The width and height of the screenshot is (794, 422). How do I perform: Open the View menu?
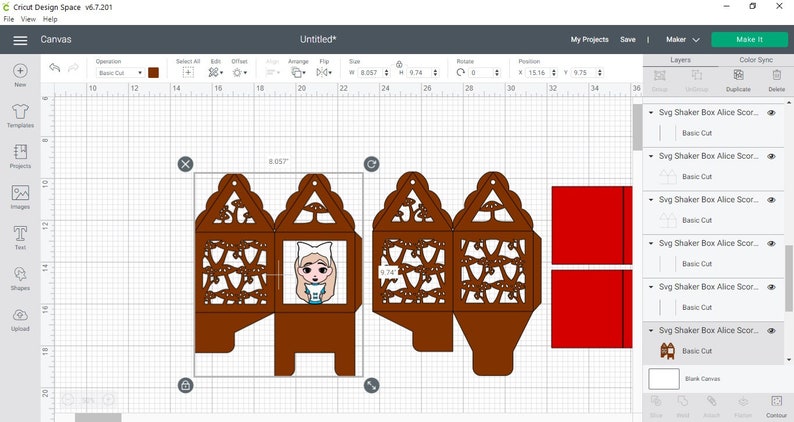tap(28, 19)
